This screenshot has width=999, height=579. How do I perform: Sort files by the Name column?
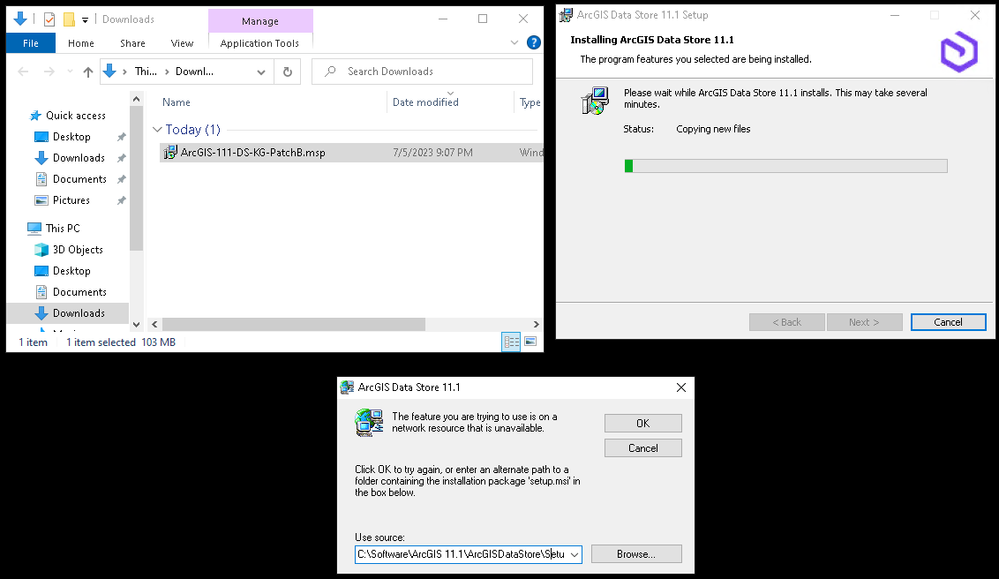point(176,102)
